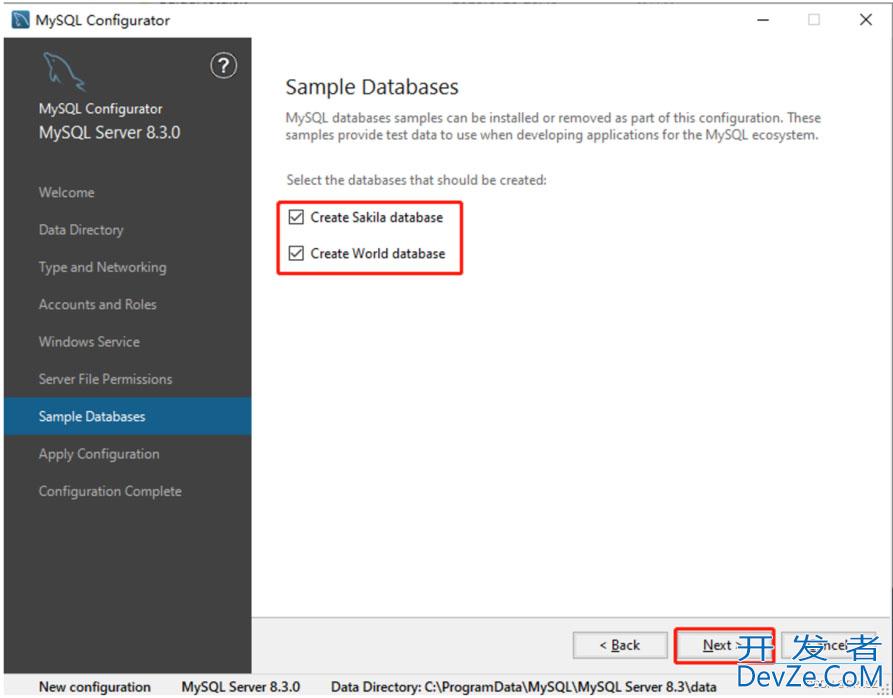The width and height of the screenshot is (893, 698).
Task: Go to the Welcome step
Action: tap(67, 192)
